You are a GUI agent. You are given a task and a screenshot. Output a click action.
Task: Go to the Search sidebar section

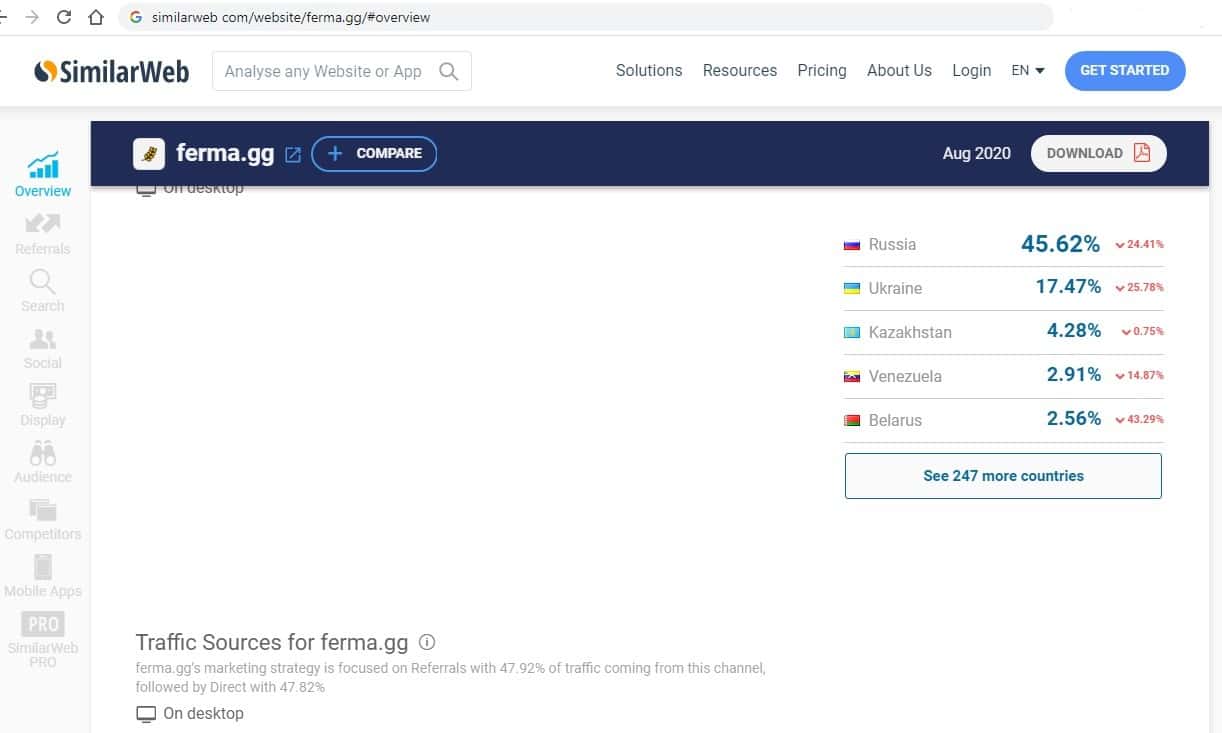coord(43,290)
